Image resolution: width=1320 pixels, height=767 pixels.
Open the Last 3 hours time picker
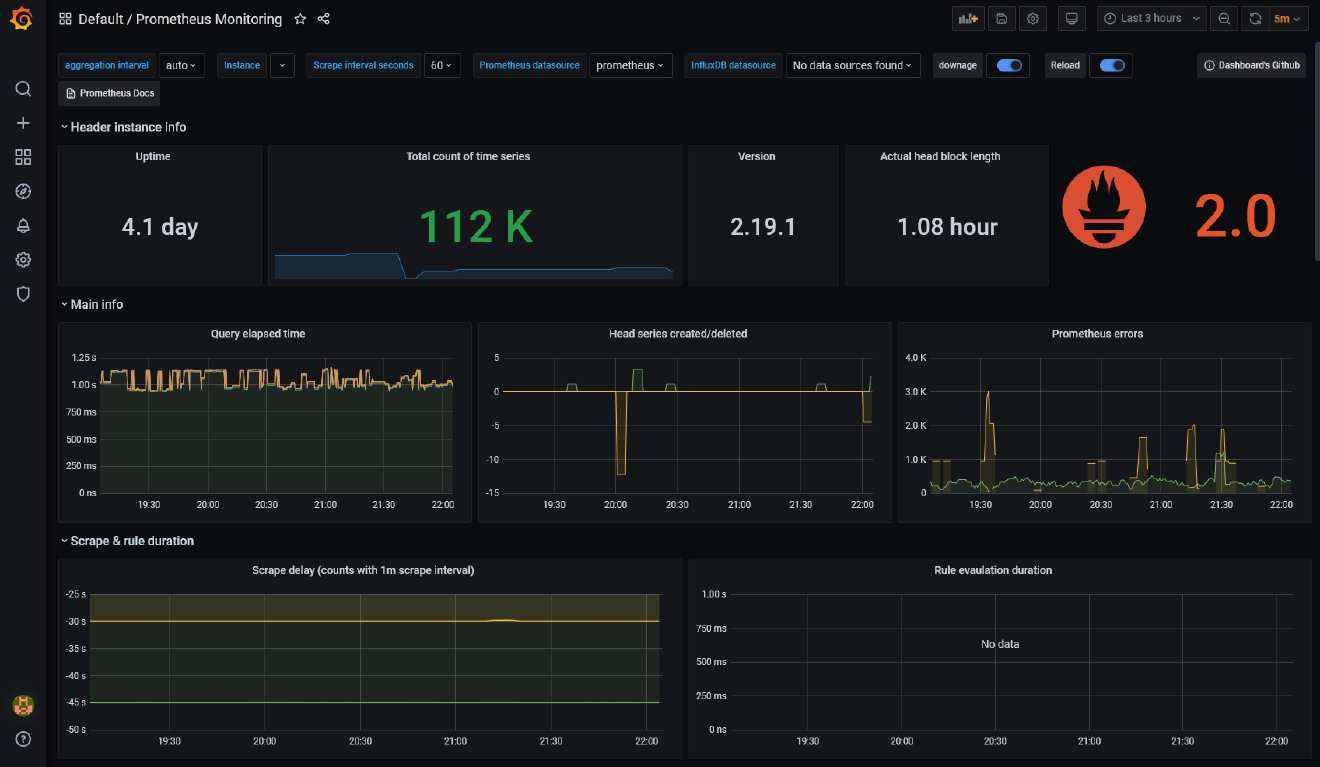pos(1150,18)
